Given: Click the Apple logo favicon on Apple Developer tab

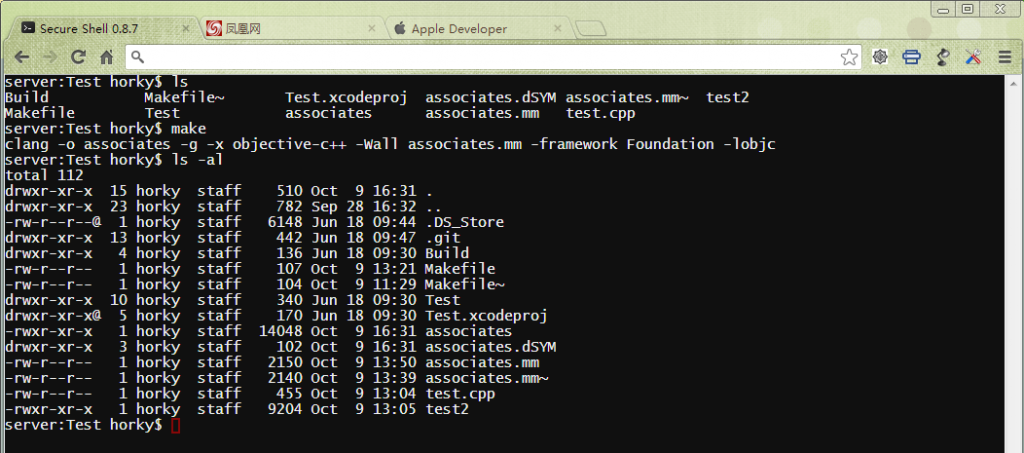Looking at the screenshot, I should point(400,28).
